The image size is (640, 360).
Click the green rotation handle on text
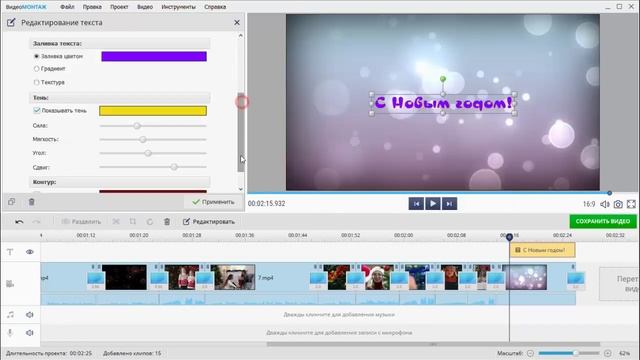[x=443, y=79]
